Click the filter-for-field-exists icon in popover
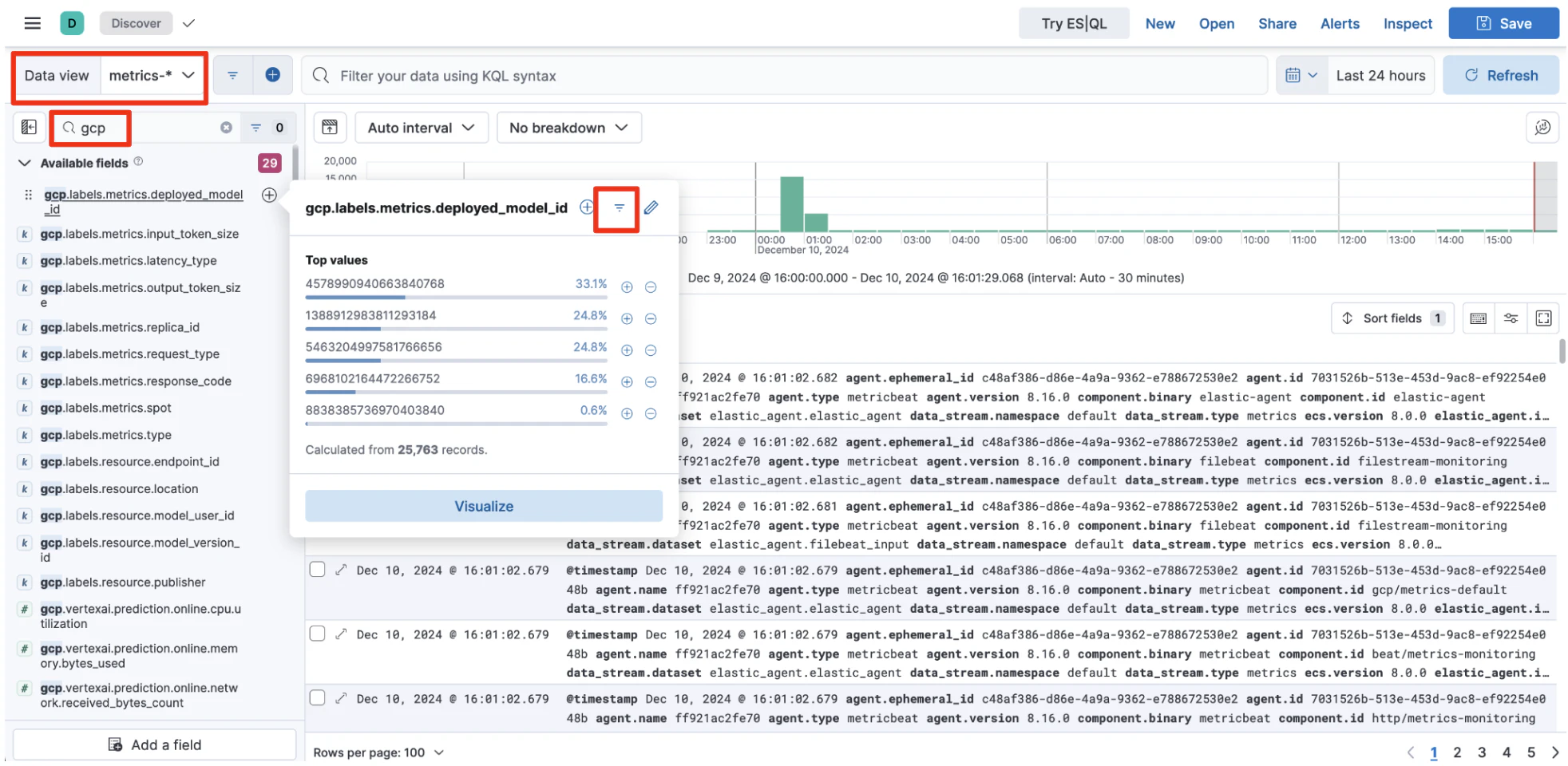The image size is (1568, 766). pos(619,207)
